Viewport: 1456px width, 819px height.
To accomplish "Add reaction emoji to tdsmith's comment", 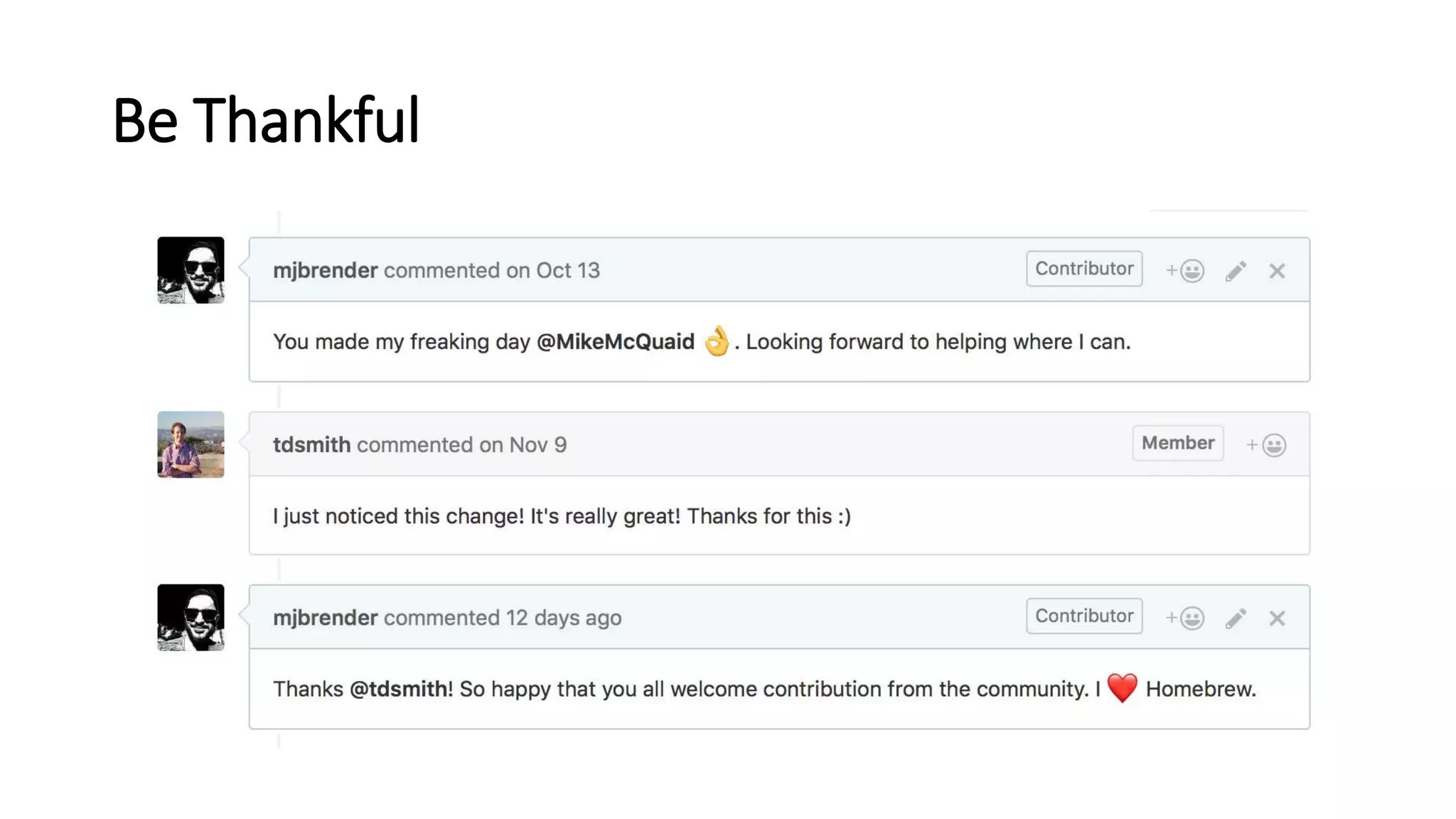I will pyautogui.click(x=1265, y=445).
